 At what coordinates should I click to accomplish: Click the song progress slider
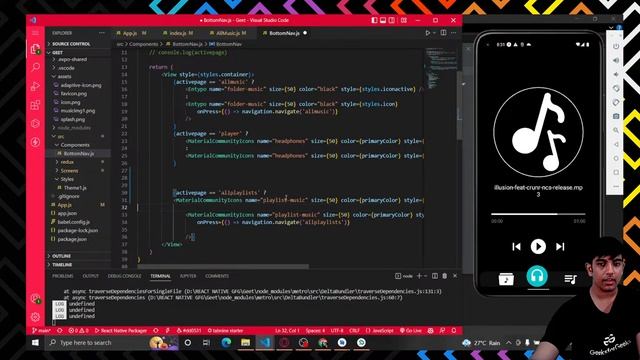coord(538,214)
